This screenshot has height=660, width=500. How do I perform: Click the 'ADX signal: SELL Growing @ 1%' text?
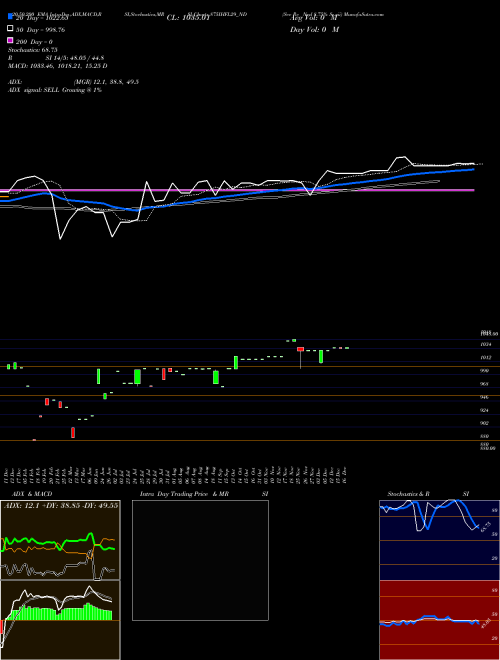click(x=55, y=90)
